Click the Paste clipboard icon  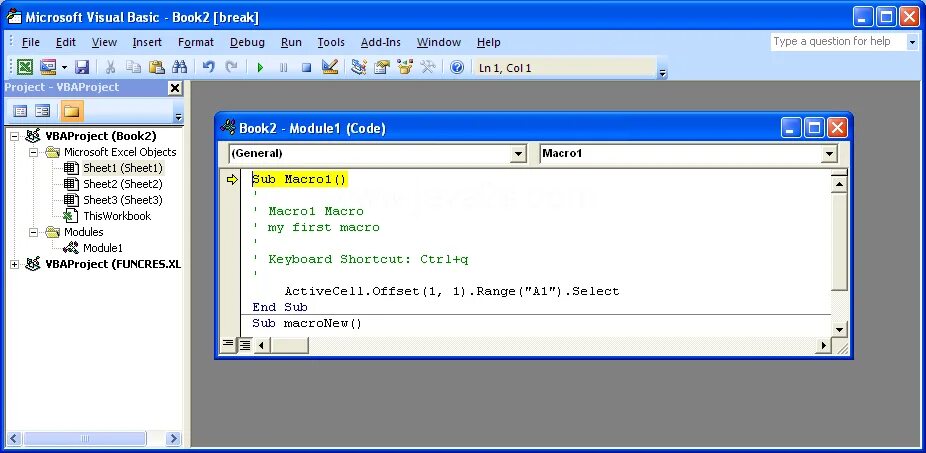tap(156, 67)
